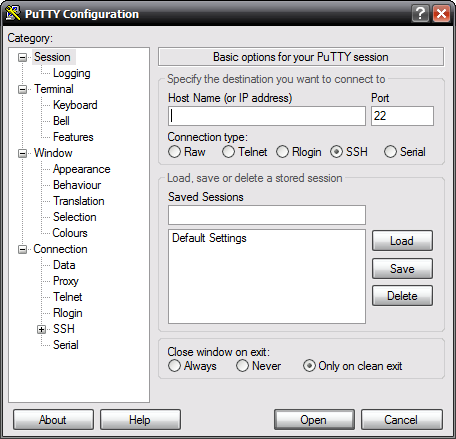Viewport: 456px width, 439px height.
Task: Click the question mark help button in title bar
Action: tap(420, 14)
